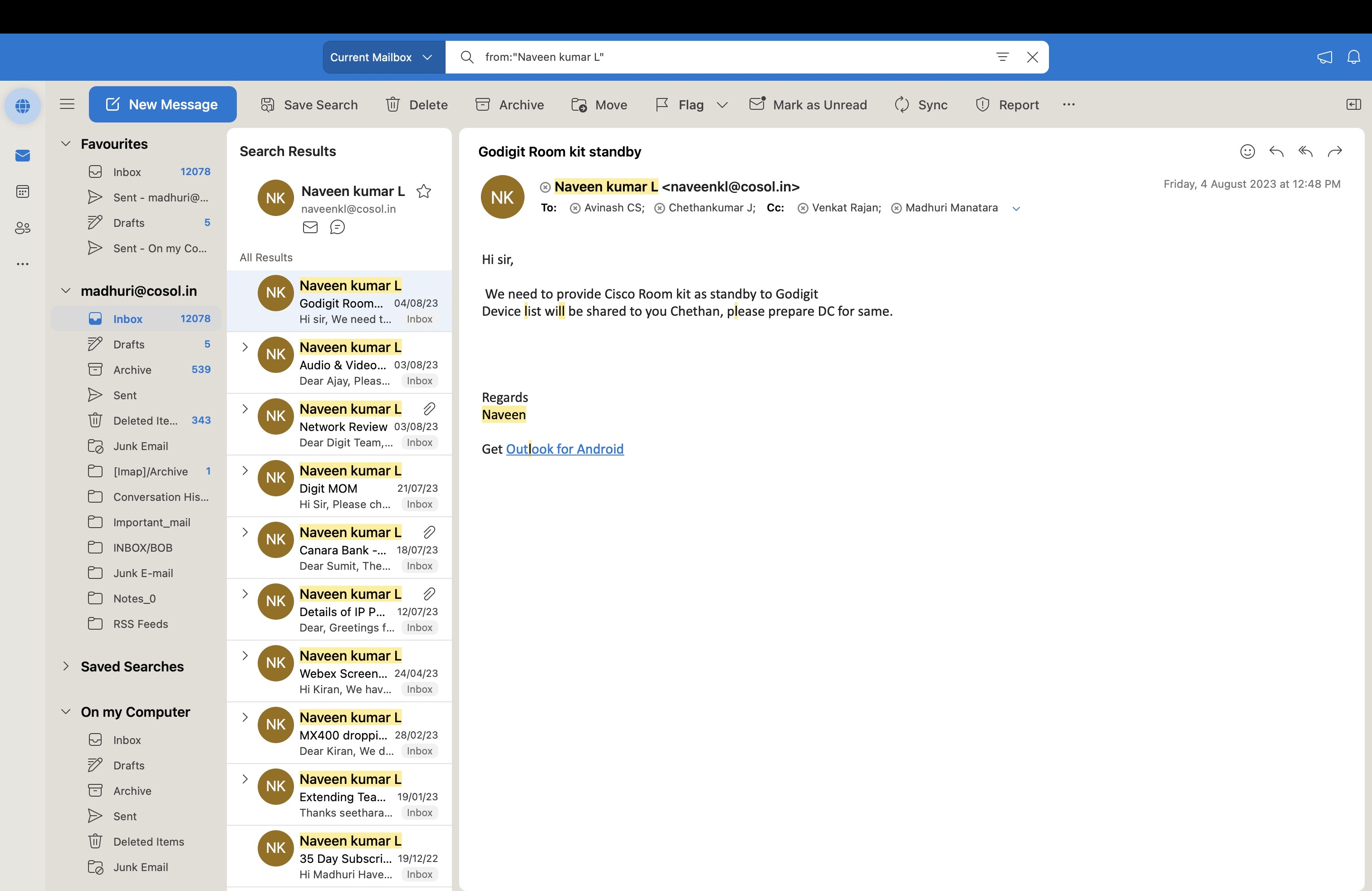Open the Archive folder under madhuri@cosol.in

tap(132, 369)
